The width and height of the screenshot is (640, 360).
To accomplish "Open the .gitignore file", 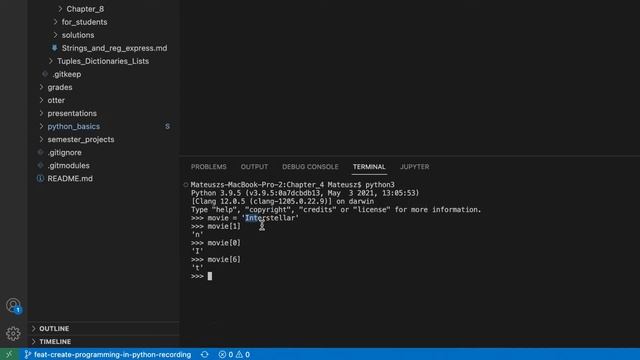I will pos(64,152).
